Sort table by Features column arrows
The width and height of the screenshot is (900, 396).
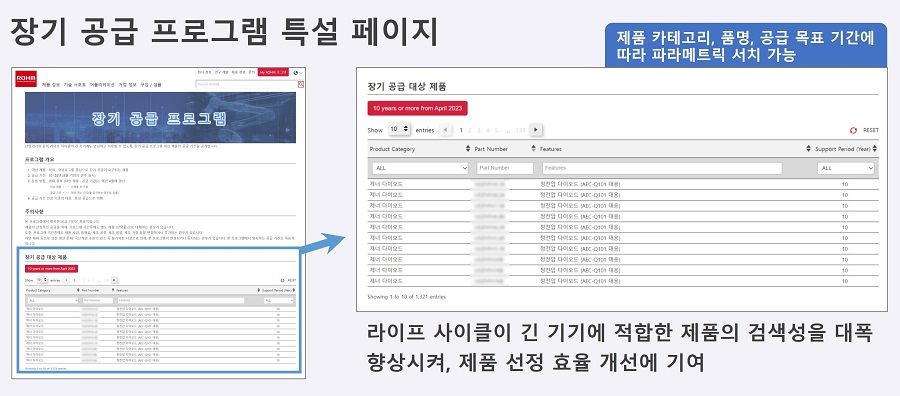(x=809, y=149)
